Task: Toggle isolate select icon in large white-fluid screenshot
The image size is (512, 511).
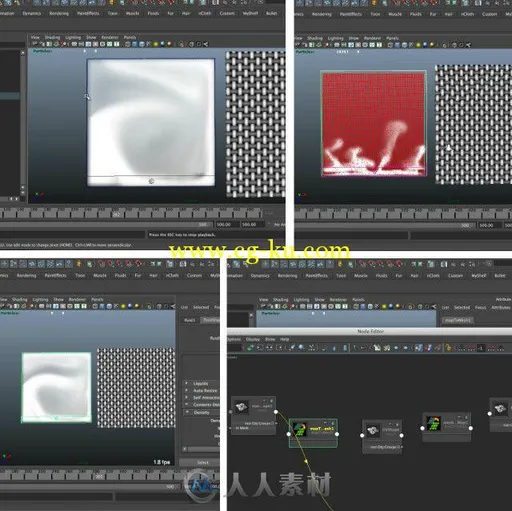Action: click(x=181, y=44)
